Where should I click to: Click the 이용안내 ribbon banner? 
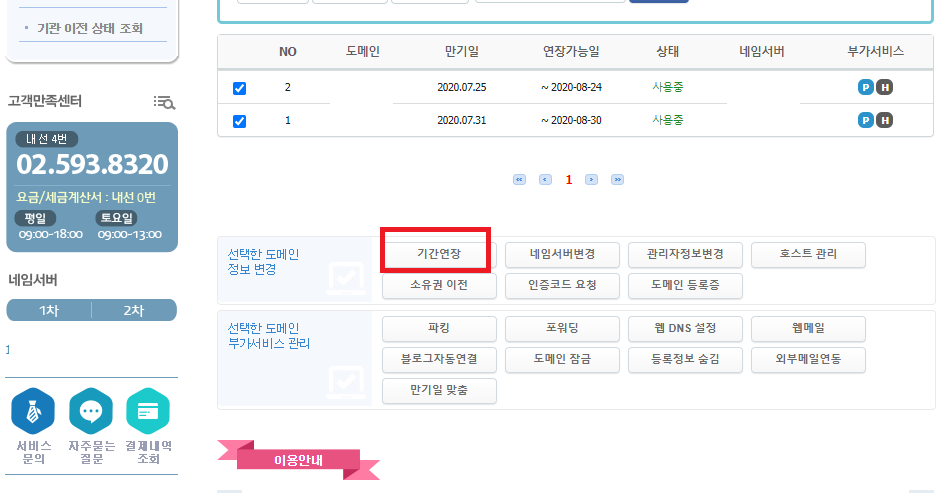[x=298, y=460]
